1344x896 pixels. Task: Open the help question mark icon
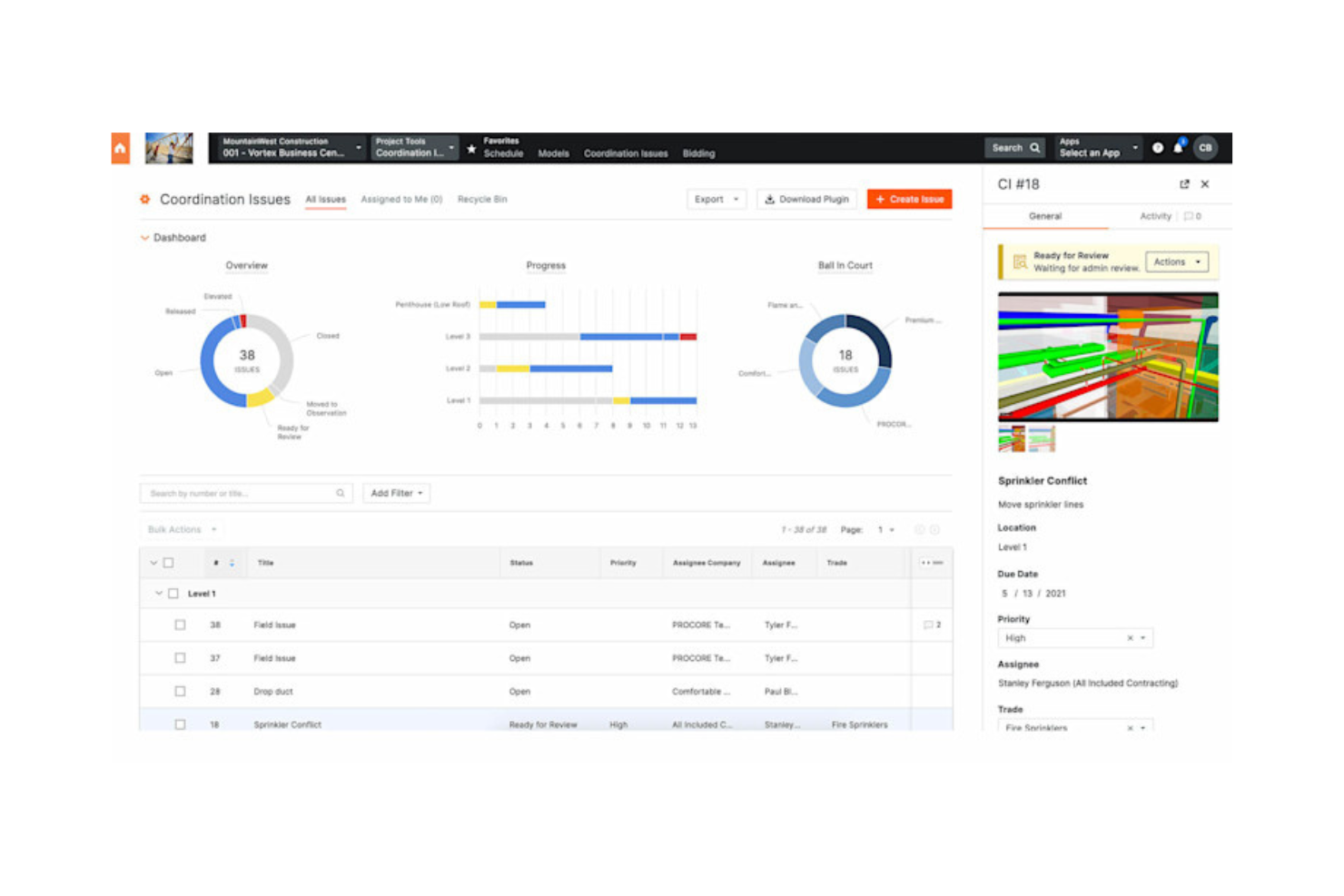(x=1158, y=148)
